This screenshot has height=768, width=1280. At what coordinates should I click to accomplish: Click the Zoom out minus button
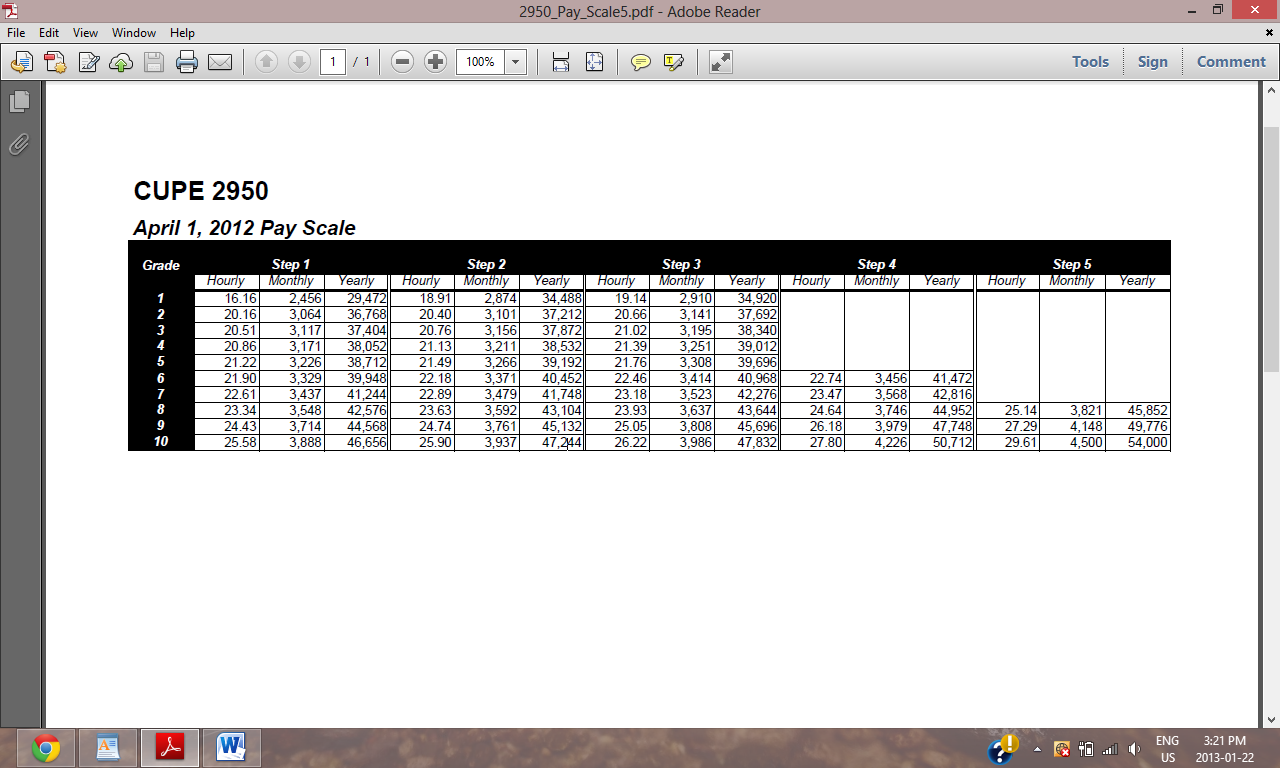402,62
